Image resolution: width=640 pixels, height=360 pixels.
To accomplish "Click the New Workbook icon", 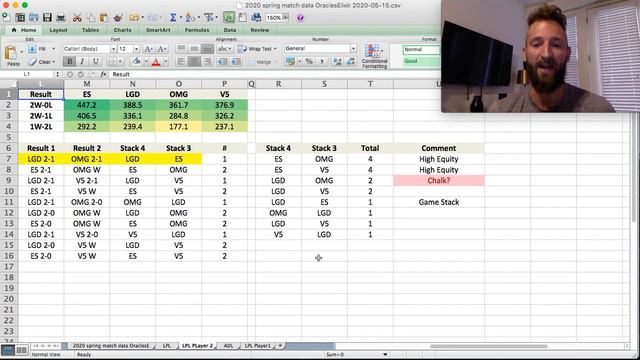I will [7, 17].
